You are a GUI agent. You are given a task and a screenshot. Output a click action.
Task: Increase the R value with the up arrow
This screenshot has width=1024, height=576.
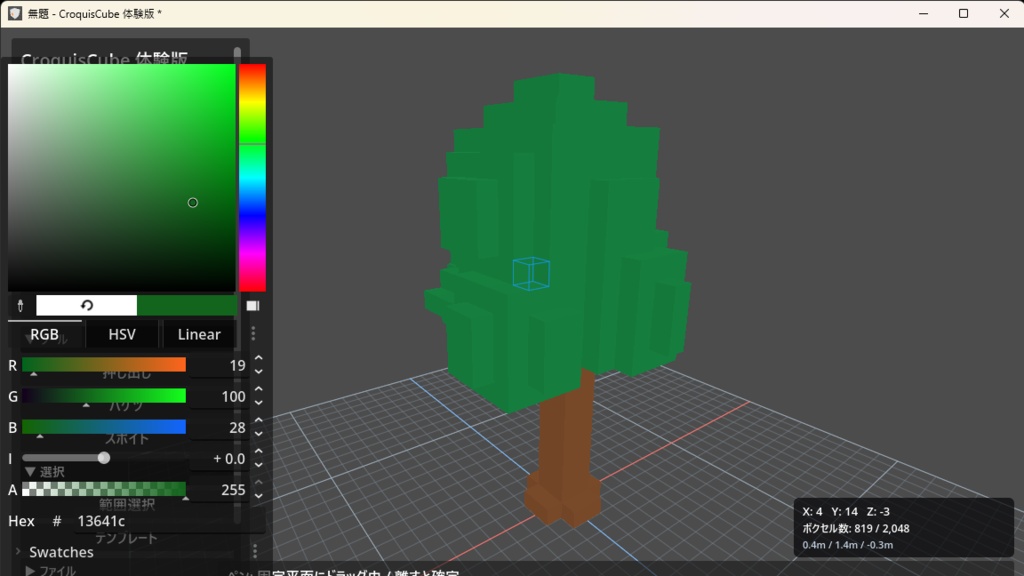[x=259, y=358]
